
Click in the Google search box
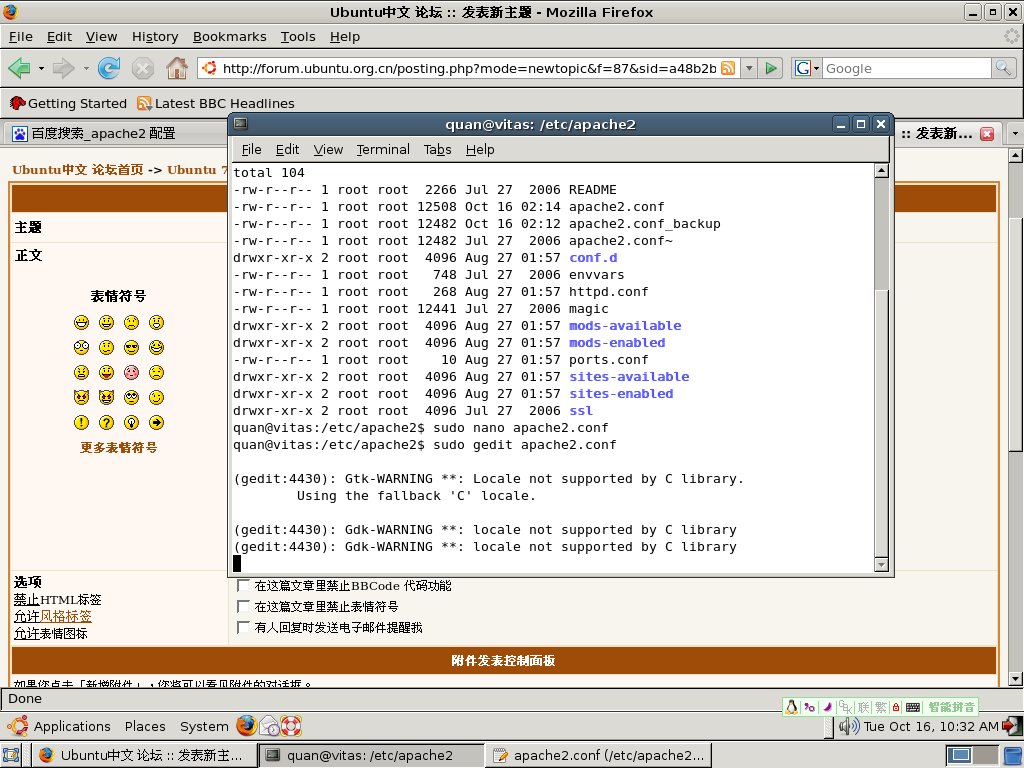(x=906, y=68)
